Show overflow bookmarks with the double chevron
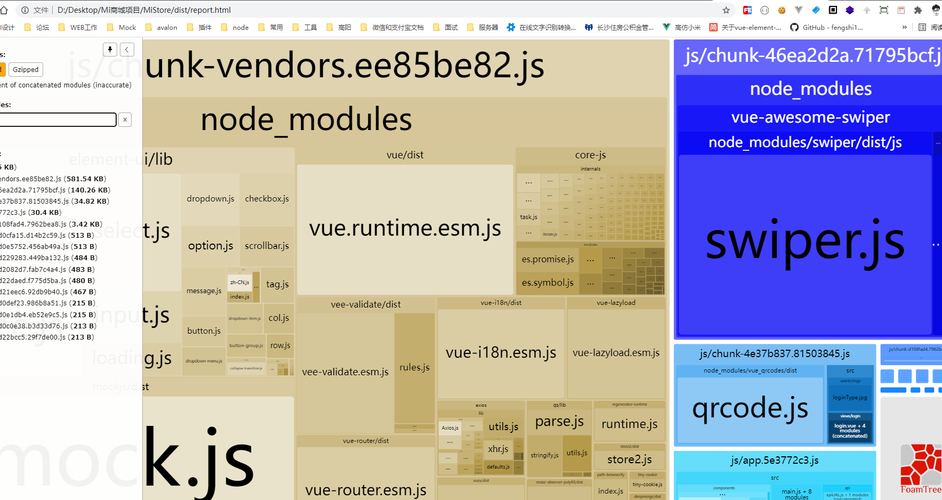The height and width of the screenshot is (500, 942). [x=904, y=27]
